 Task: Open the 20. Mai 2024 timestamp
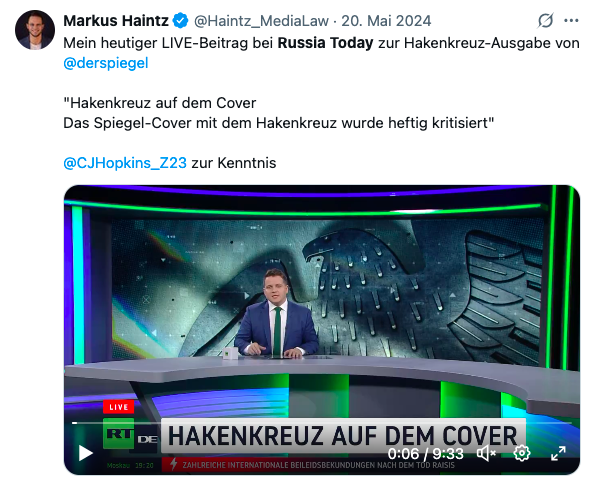tap(386, 21)
